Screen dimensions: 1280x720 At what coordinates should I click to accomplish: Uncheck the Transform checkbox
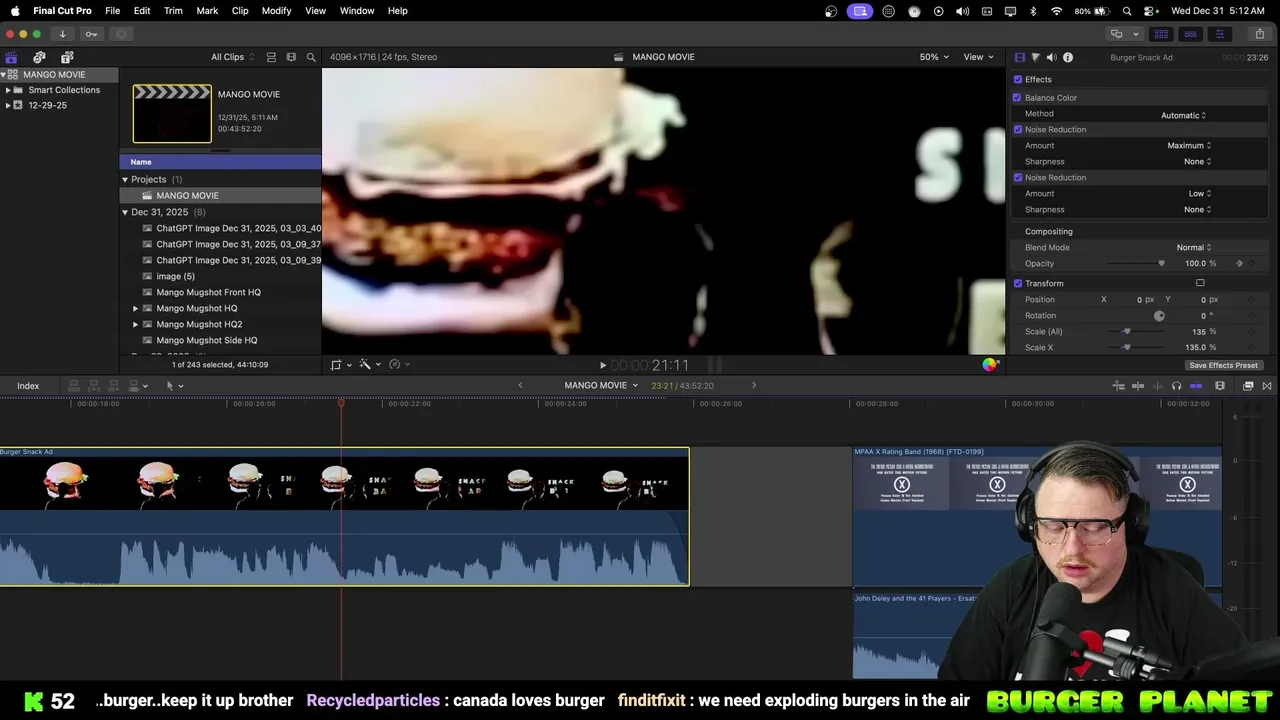[x=1018, y=284]
